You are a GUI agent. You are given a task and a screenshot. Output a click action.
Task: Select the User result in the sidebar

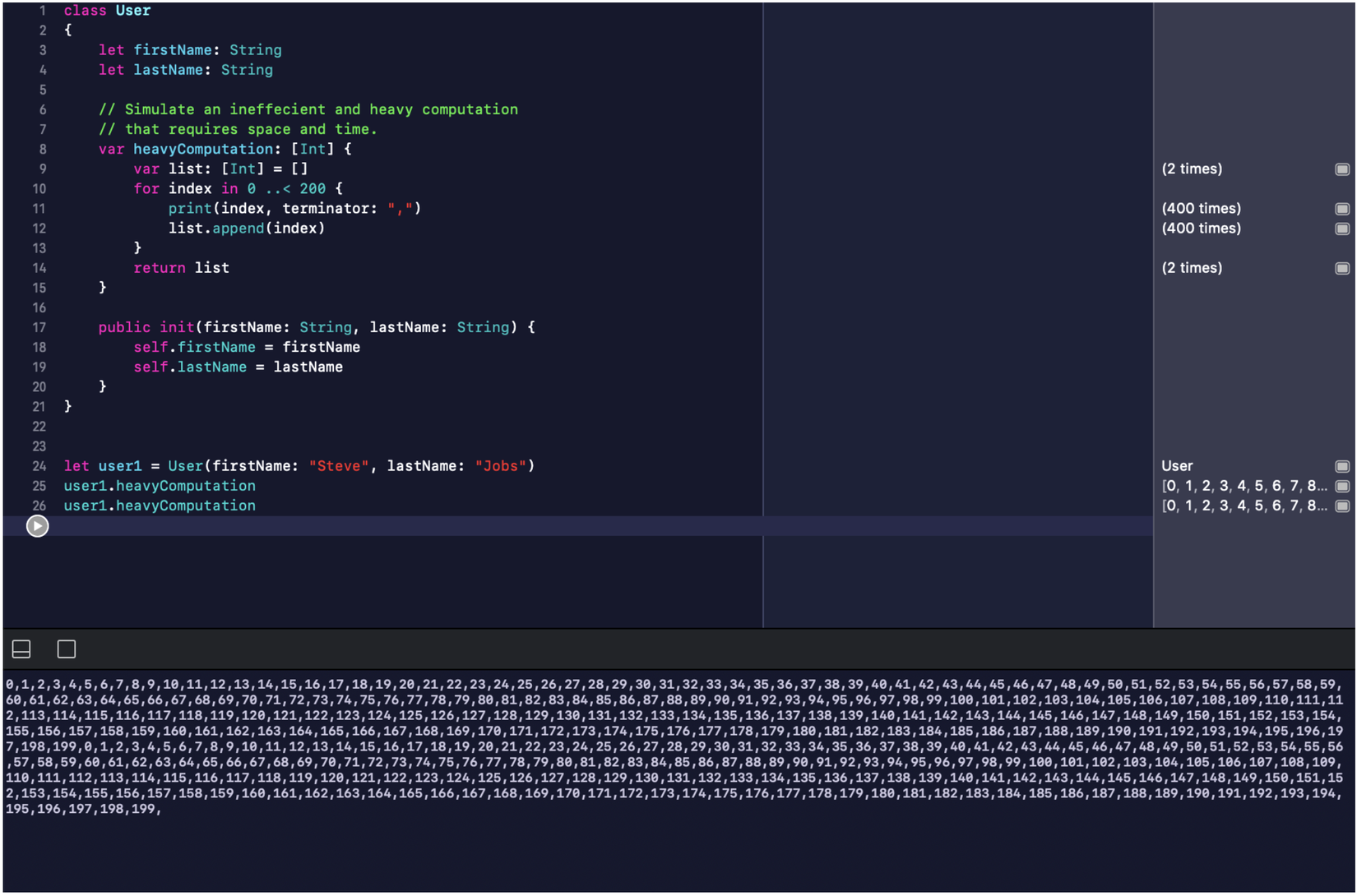[x=1177, y=465]
